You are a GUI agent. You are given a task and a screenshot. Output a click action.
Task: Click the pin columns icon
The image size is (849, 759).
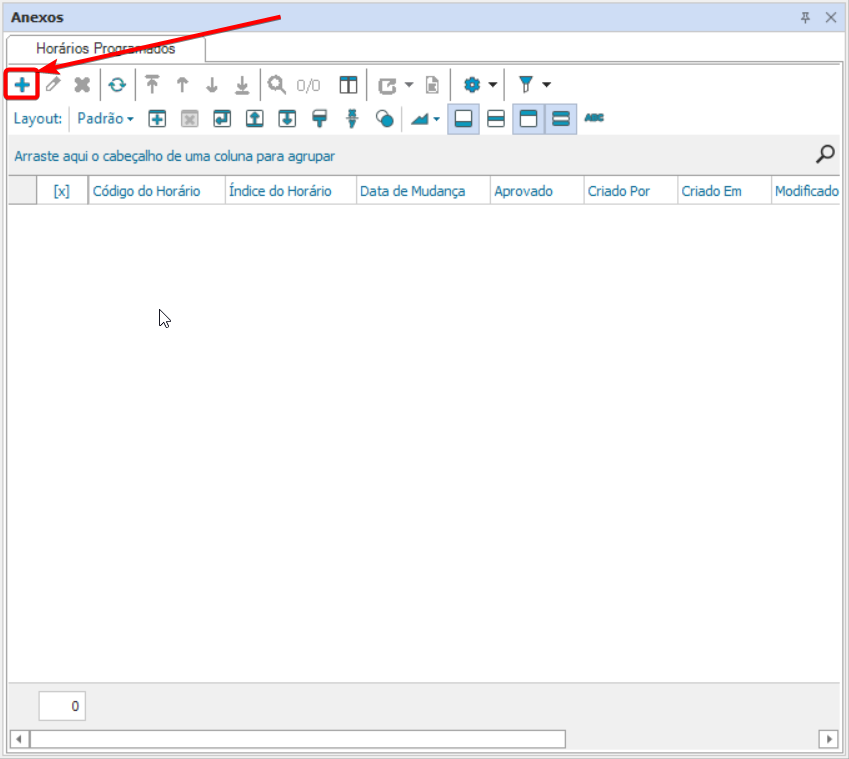(352, 119)
